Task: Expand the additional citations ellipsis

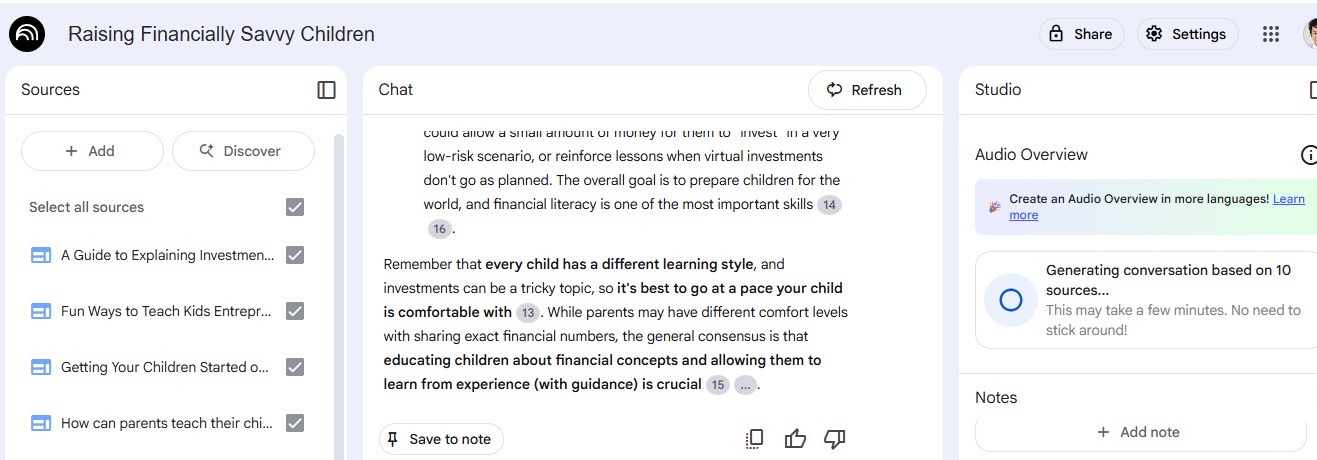Action: [x=745, y=385]
